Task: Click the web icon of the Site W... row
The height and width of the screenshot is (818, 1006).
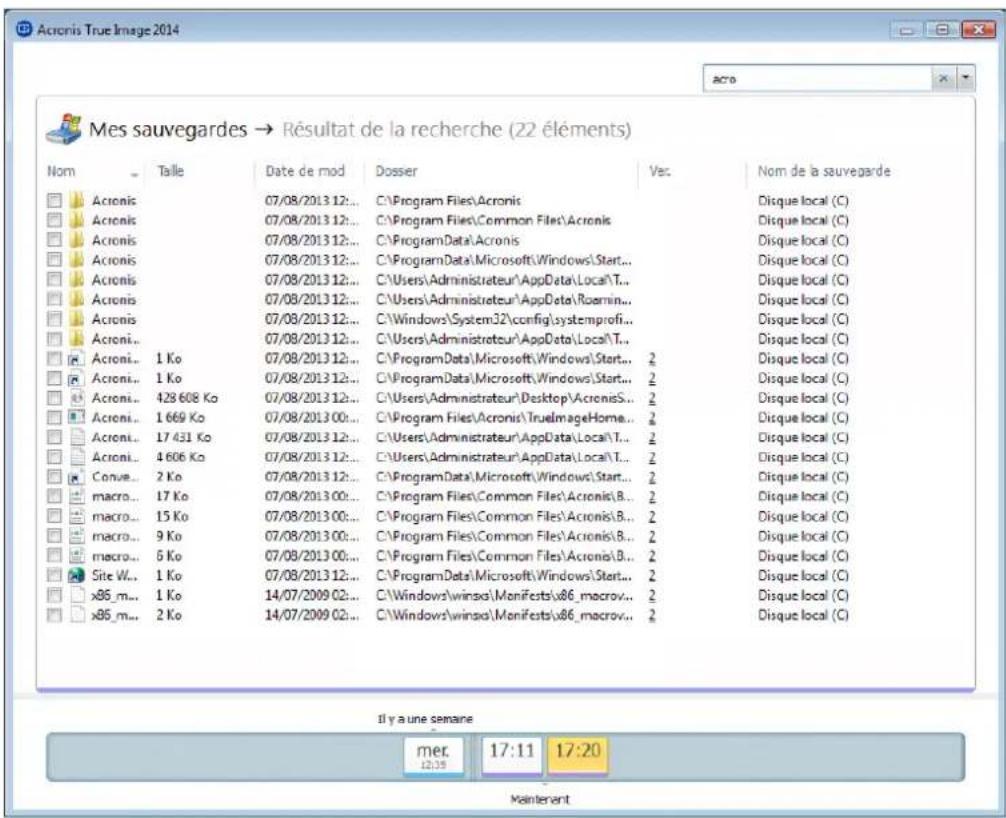Action: click(76, 575)
